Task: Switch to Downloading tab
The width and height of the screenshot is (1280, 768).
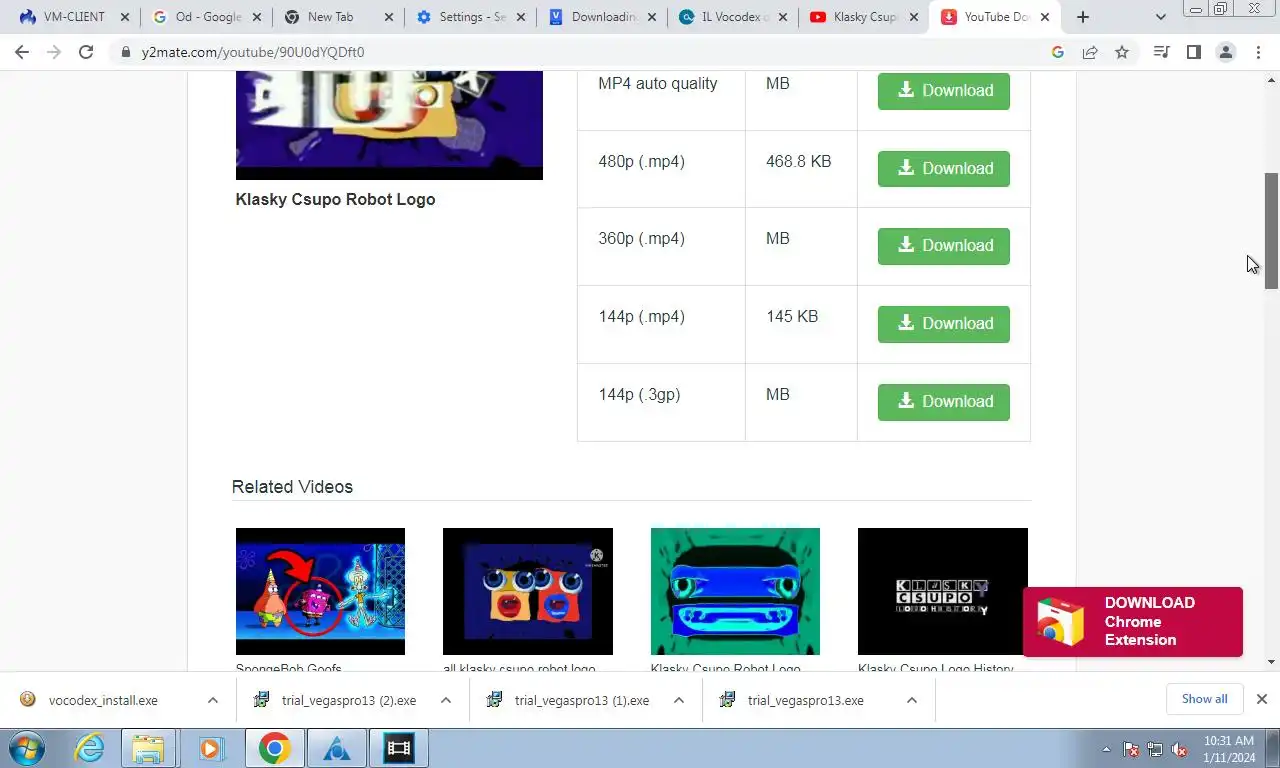Action: coord(601,17)
